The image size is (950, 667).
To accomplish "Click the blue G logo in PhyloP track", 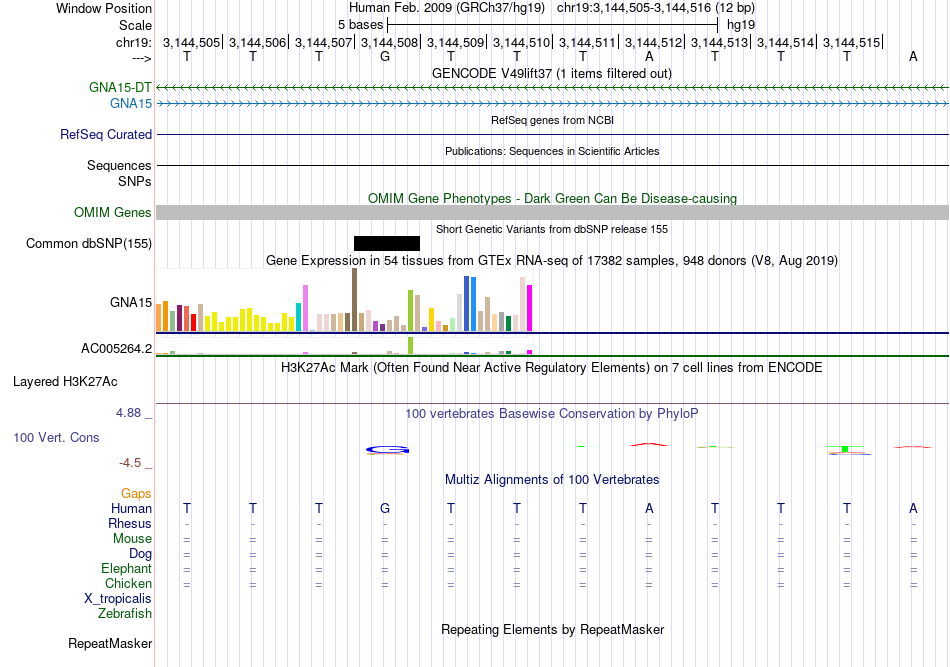I will tap(388, 450).
